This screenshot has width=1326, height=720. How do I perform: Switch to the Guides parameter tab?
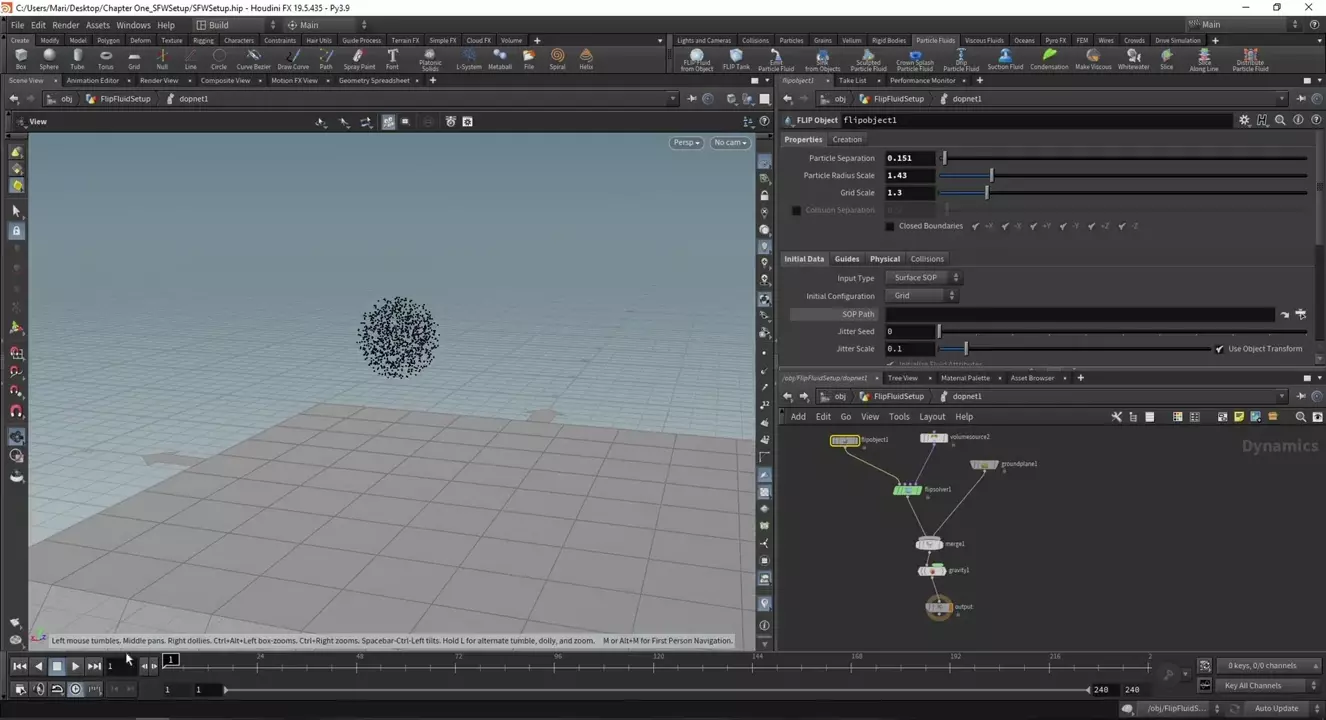point(847,259)
